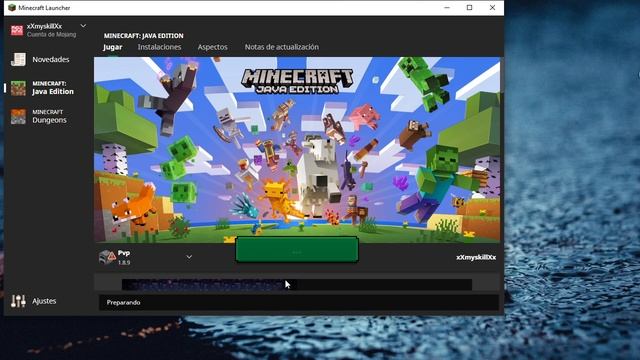Maximize the Minecraft Launcher window
Viewport: 640px width, 360px height.
coord(469,8)
